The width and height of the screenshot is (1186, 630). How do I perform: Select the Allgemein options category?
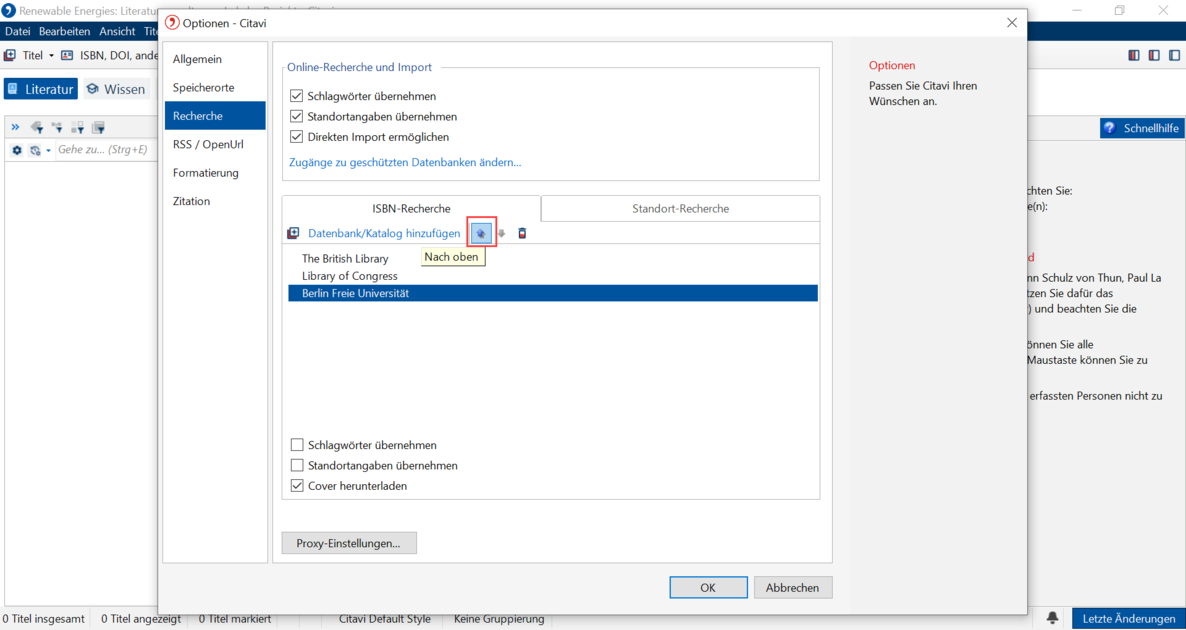pos(215,59)
